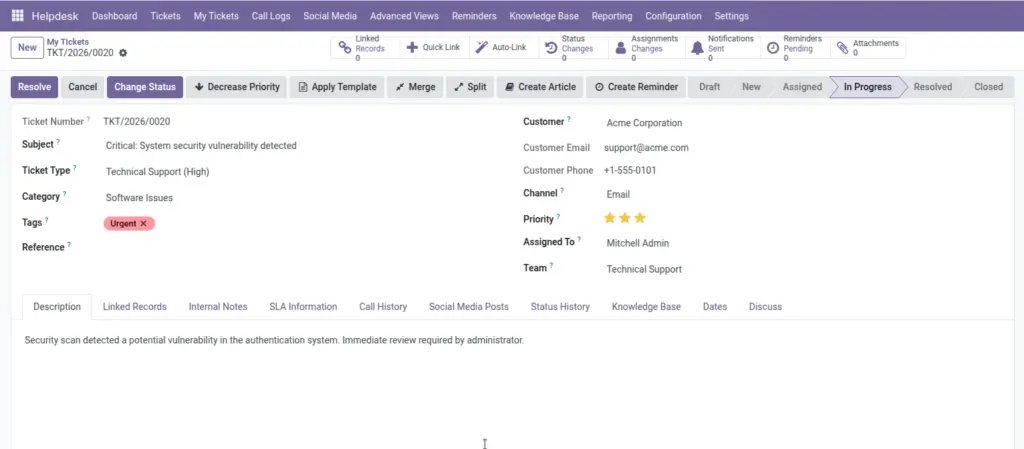Click the Cancel button

click(x=82, y=87)
